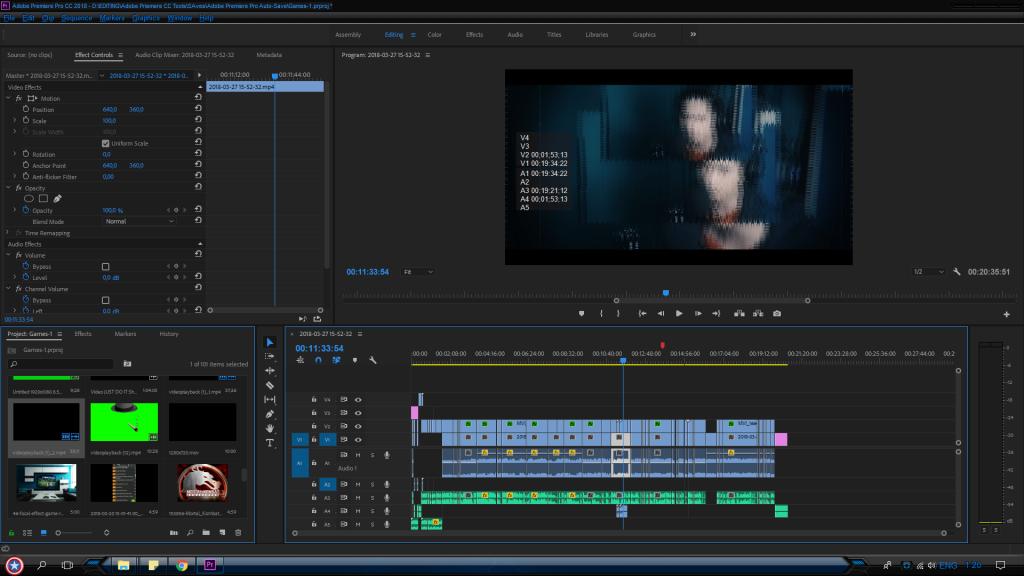Viewport: 1024px width, 576px height.
Task: Create a 4-point rectangle mask for Opacity
Action: click(x=43, y=199)
